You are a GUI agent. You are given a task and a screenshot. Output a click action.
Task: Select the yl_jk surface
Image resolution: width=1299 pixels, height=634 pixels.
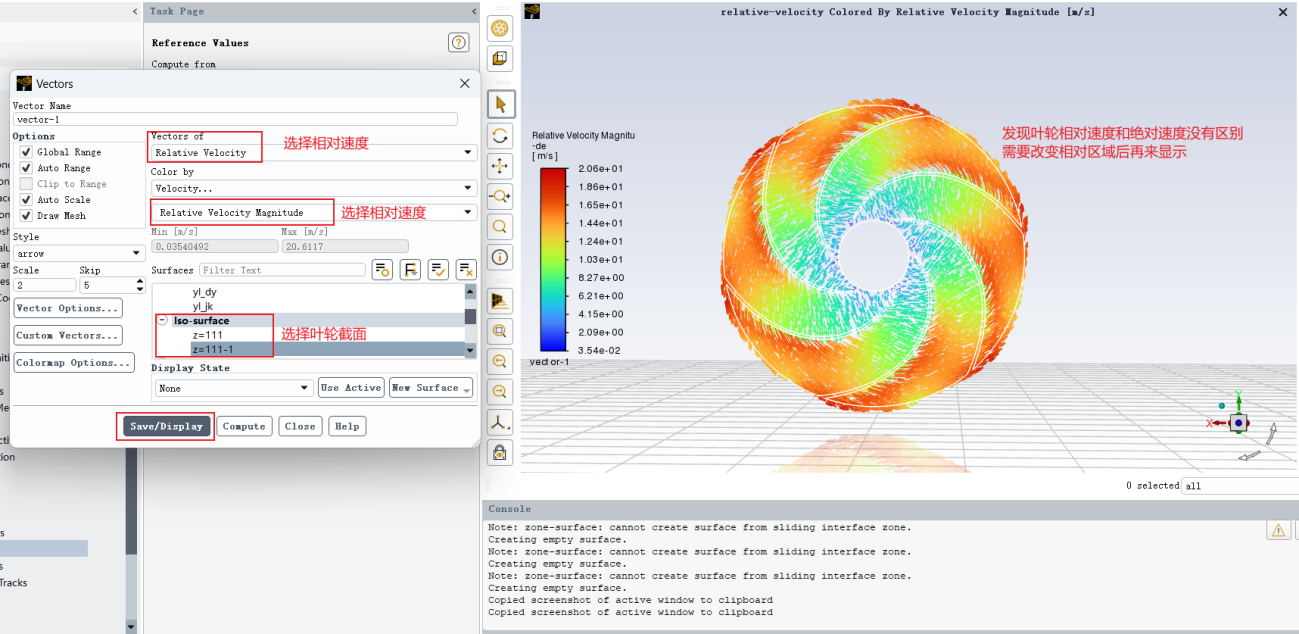203,306
